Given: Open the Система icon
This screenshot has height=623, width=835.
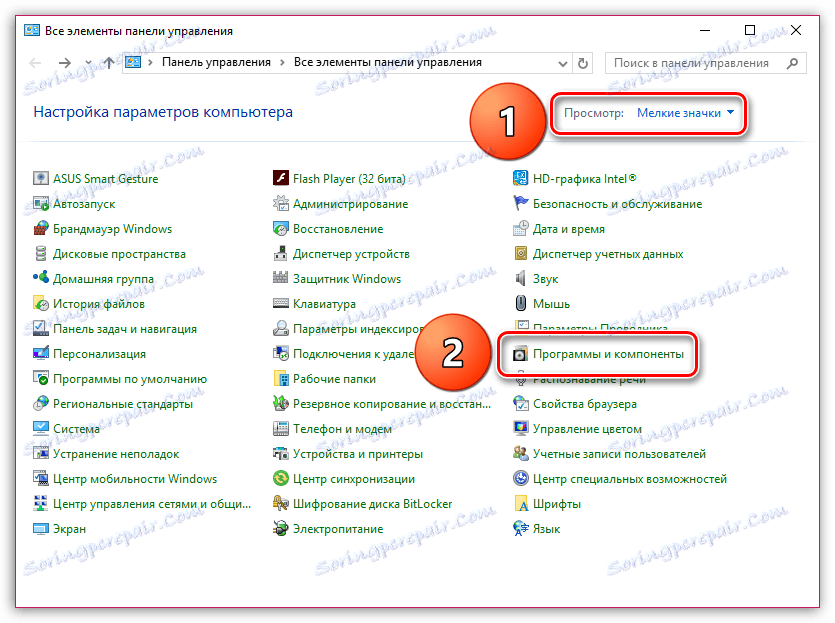Looking at the screenshot, I should [x=40, y=429].
